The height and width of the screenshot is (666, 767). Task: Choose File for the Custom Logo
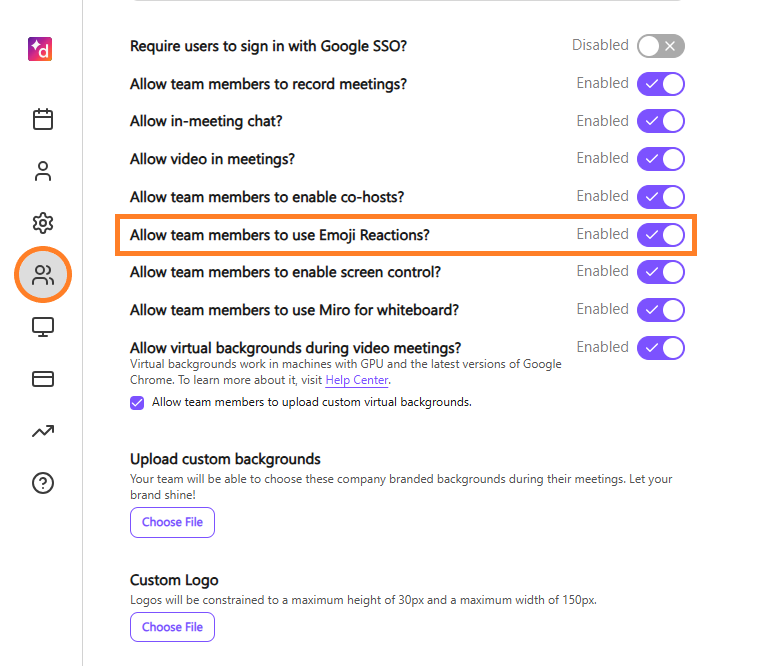click(172, 627)
